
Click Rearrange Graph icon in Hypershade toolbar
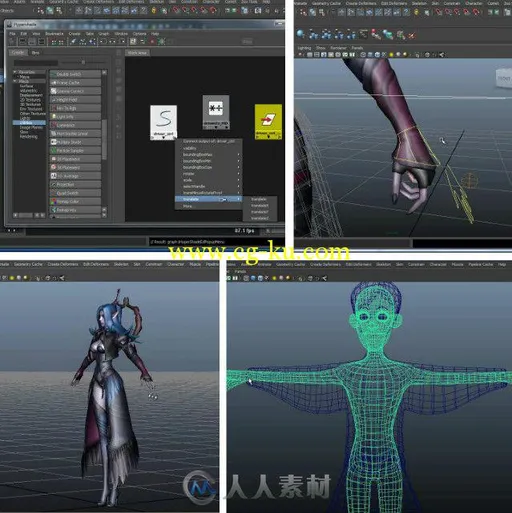coord(83,41)
